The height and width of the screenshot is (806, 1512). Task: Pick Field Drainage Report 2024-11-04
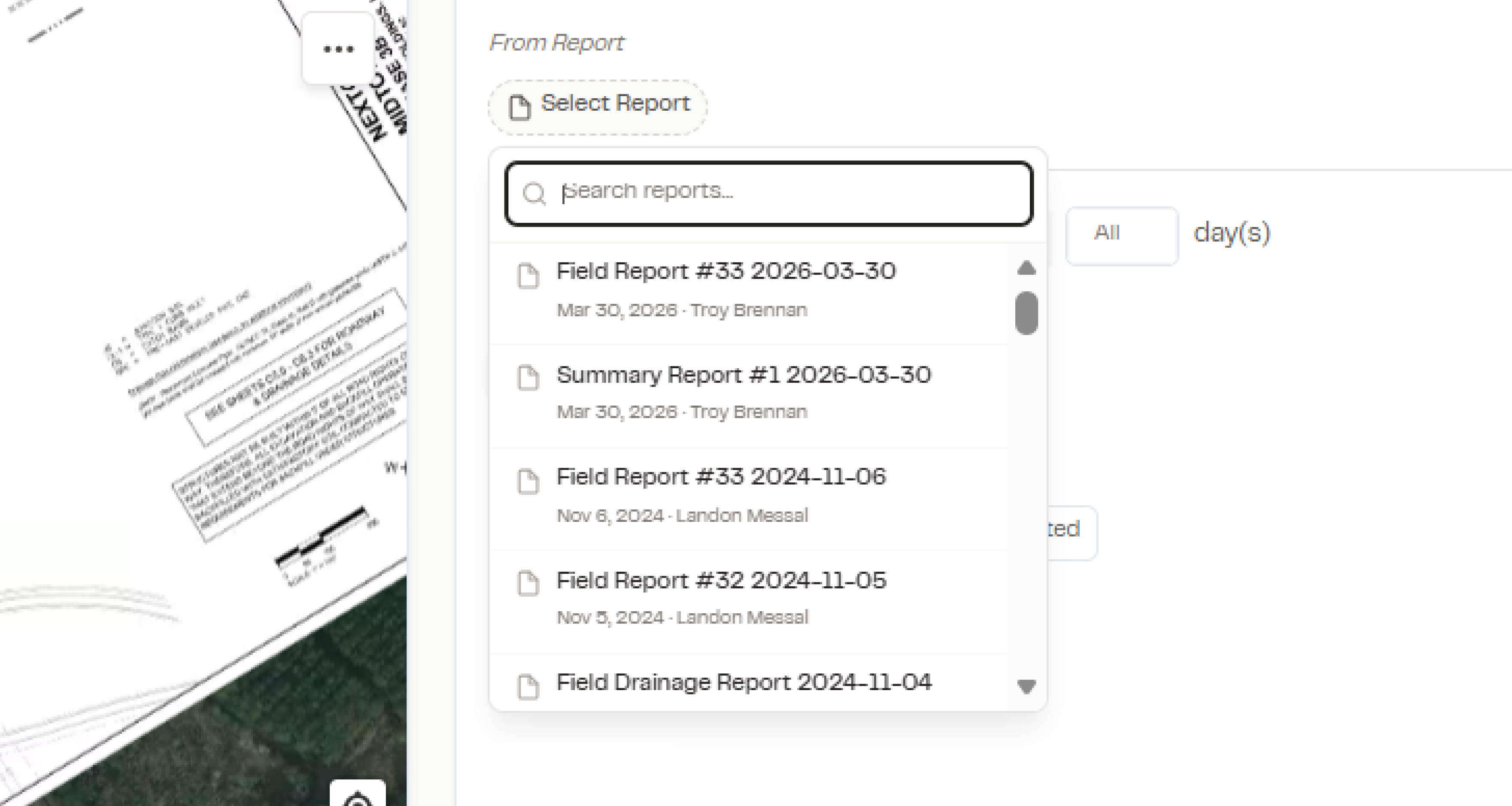(x=744, y=682)
